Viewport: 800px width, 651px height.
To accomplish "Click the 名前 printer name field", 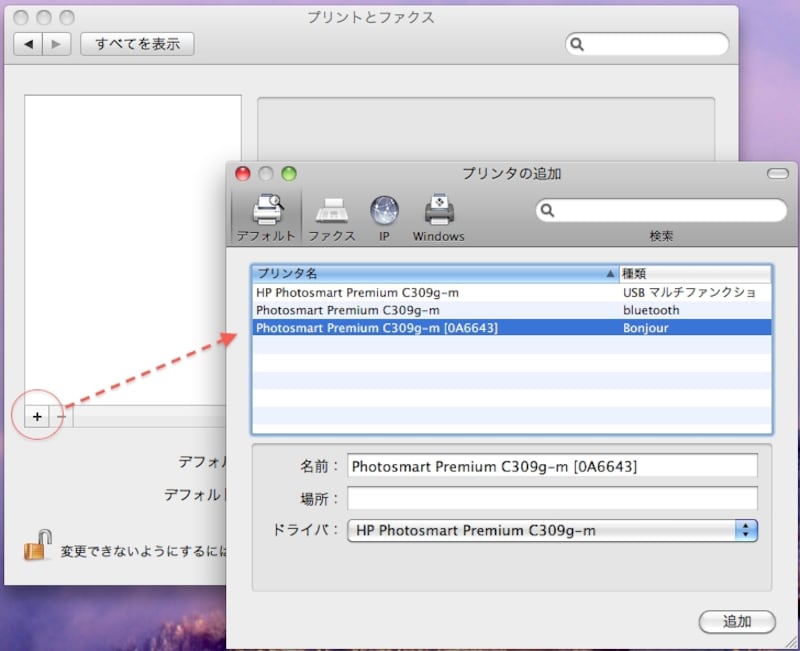I will [x=550, y=465].
